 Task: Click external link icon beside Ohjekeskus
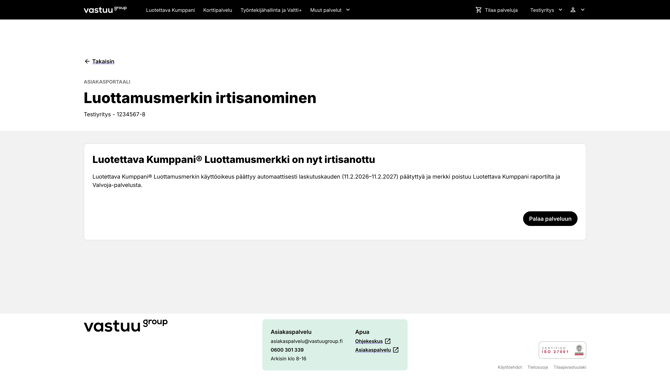point(388,341)
